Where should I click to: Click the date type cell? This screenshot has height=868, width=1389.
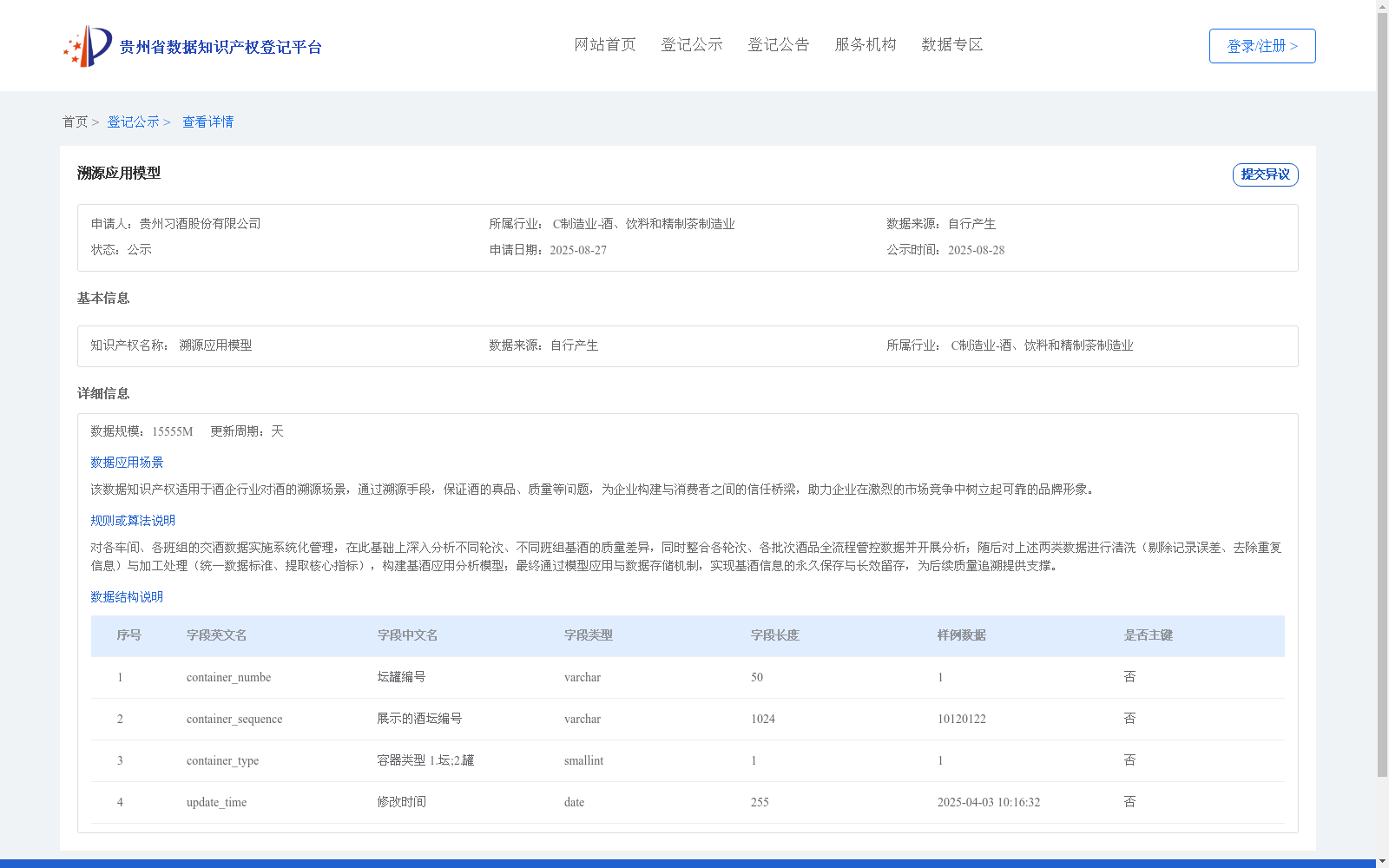(574, 803)
